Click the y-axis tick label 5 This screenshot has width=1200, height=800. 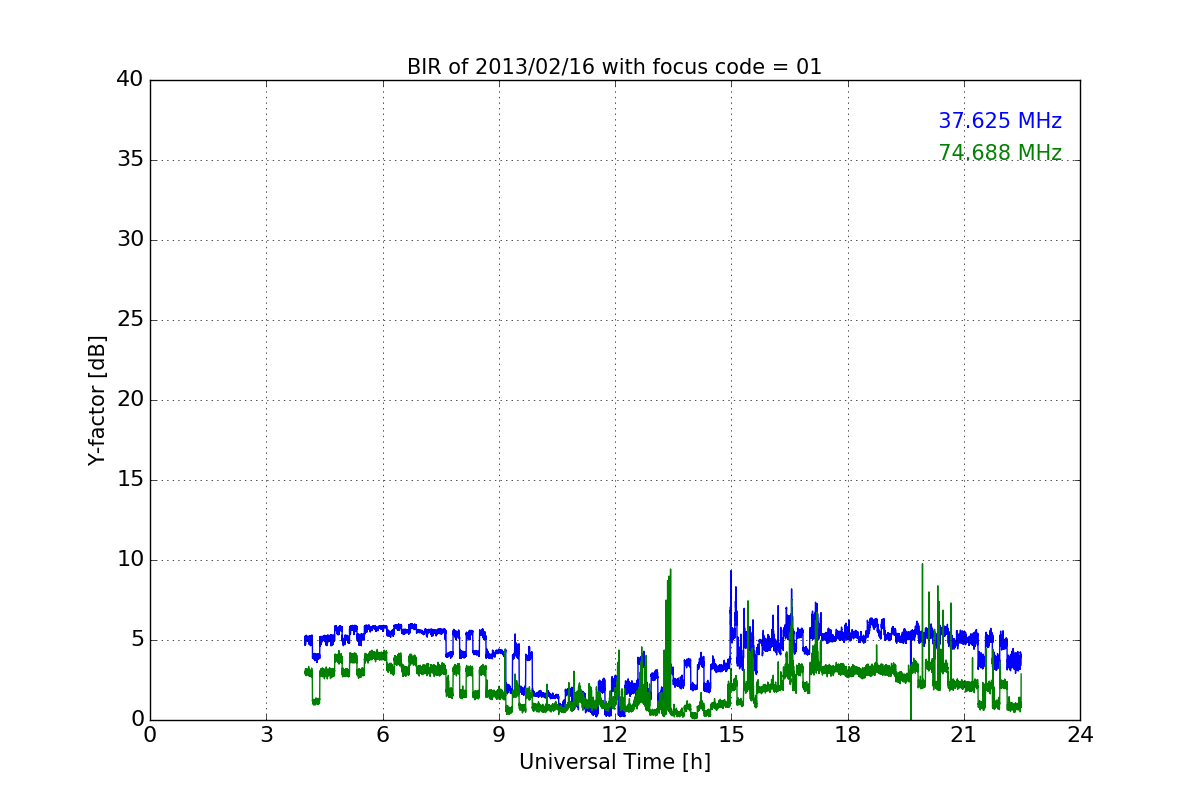pos(136,640)
